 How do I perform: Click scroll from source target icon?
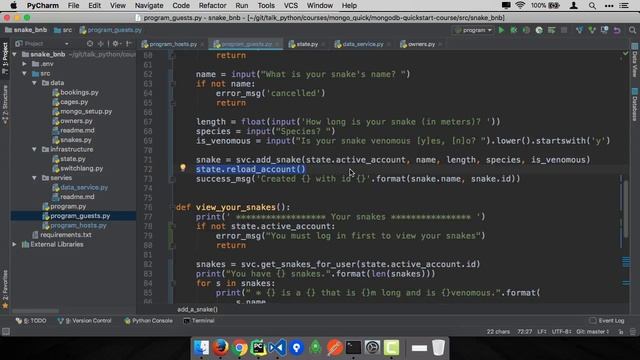coord(90,43)
